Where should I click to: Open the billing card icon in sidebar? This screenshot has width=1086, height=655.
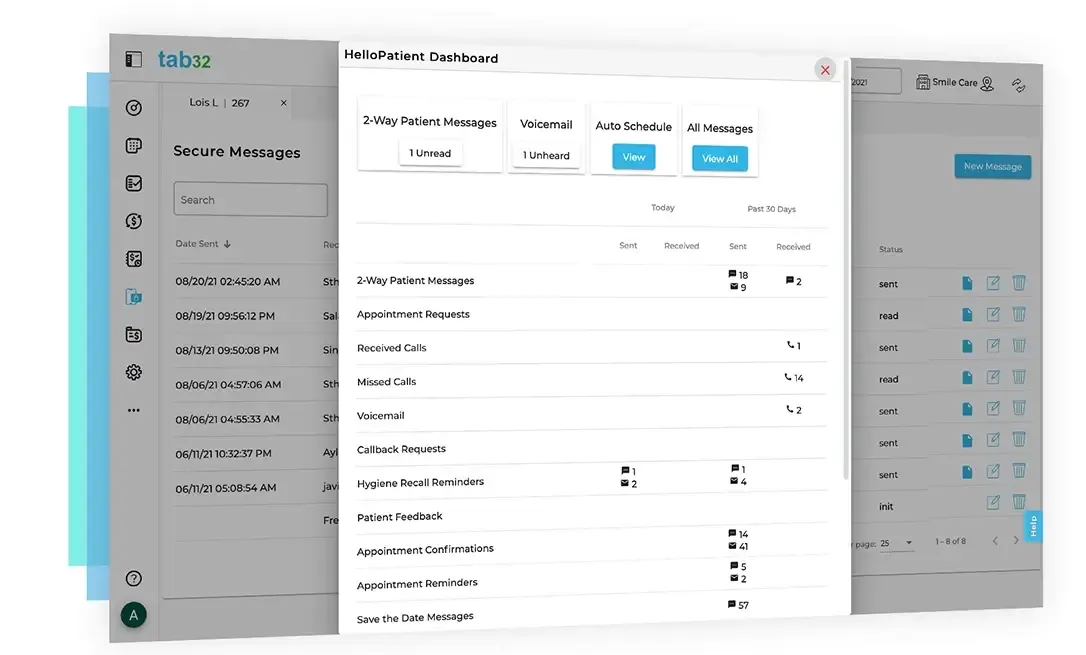[x=134, y=334]
